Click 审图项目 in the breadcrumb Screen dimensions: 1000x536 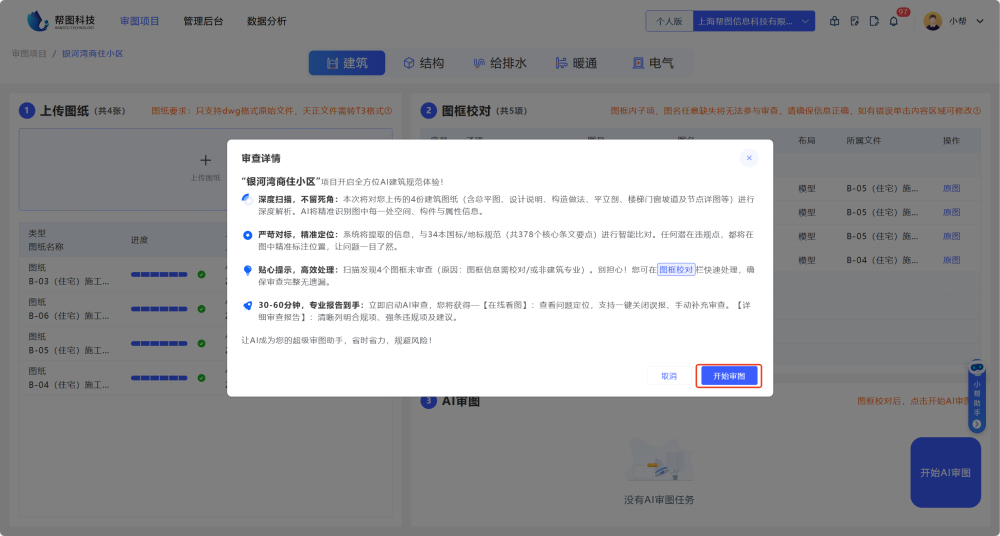pos(29,53)
